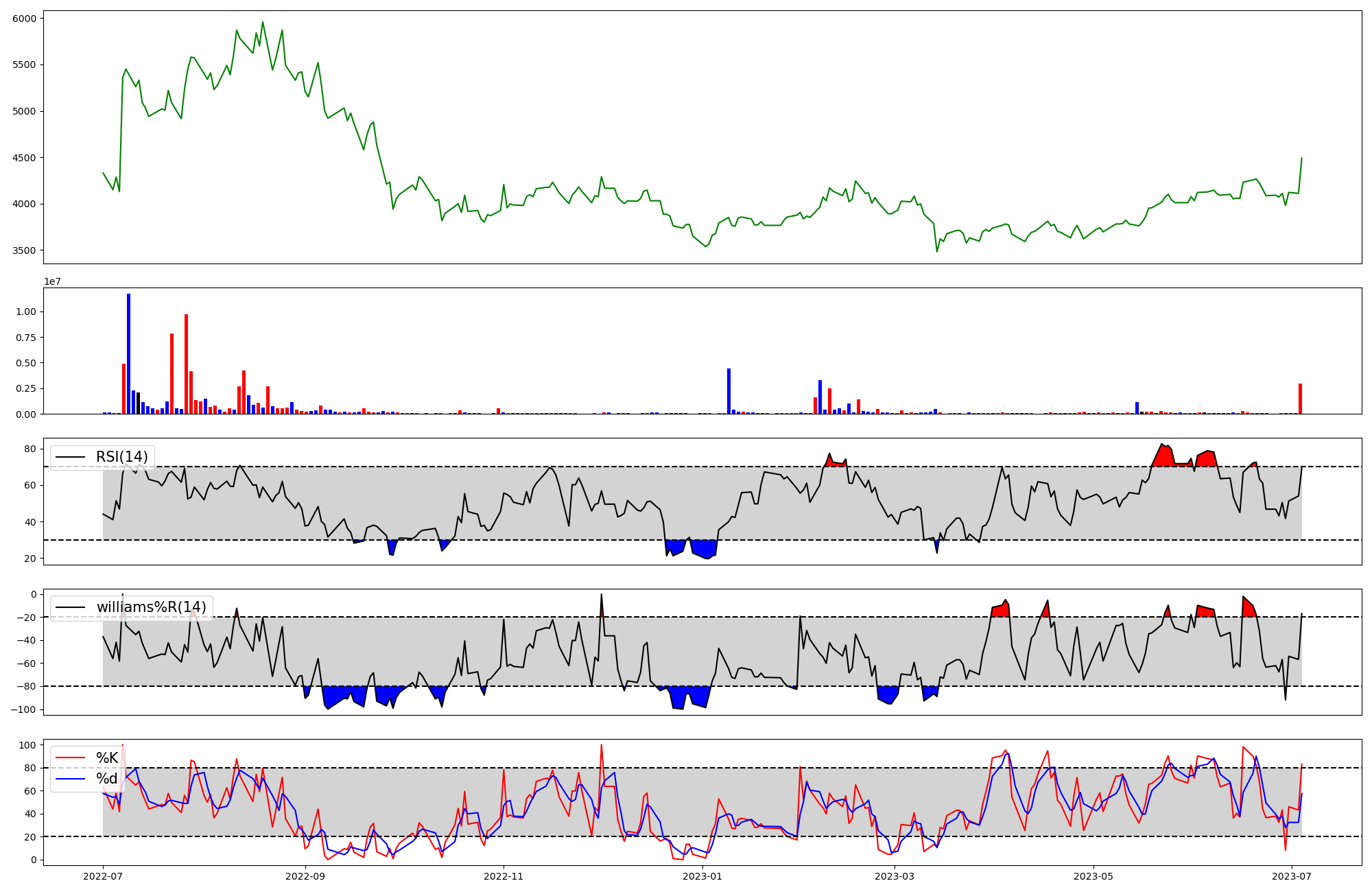1372x892 pixels.
Task: Click the %K legend text
Action: pos(107,758)
